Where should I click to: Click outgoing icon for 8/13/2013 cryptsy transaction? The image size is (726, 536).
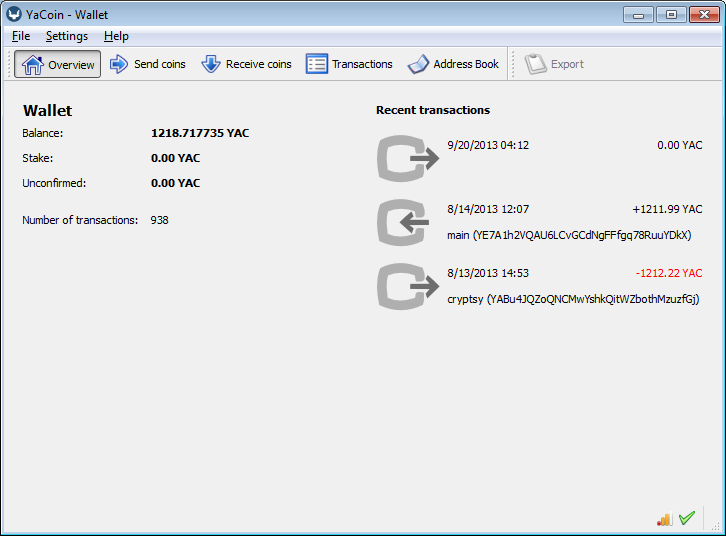[x=408, y=286]
